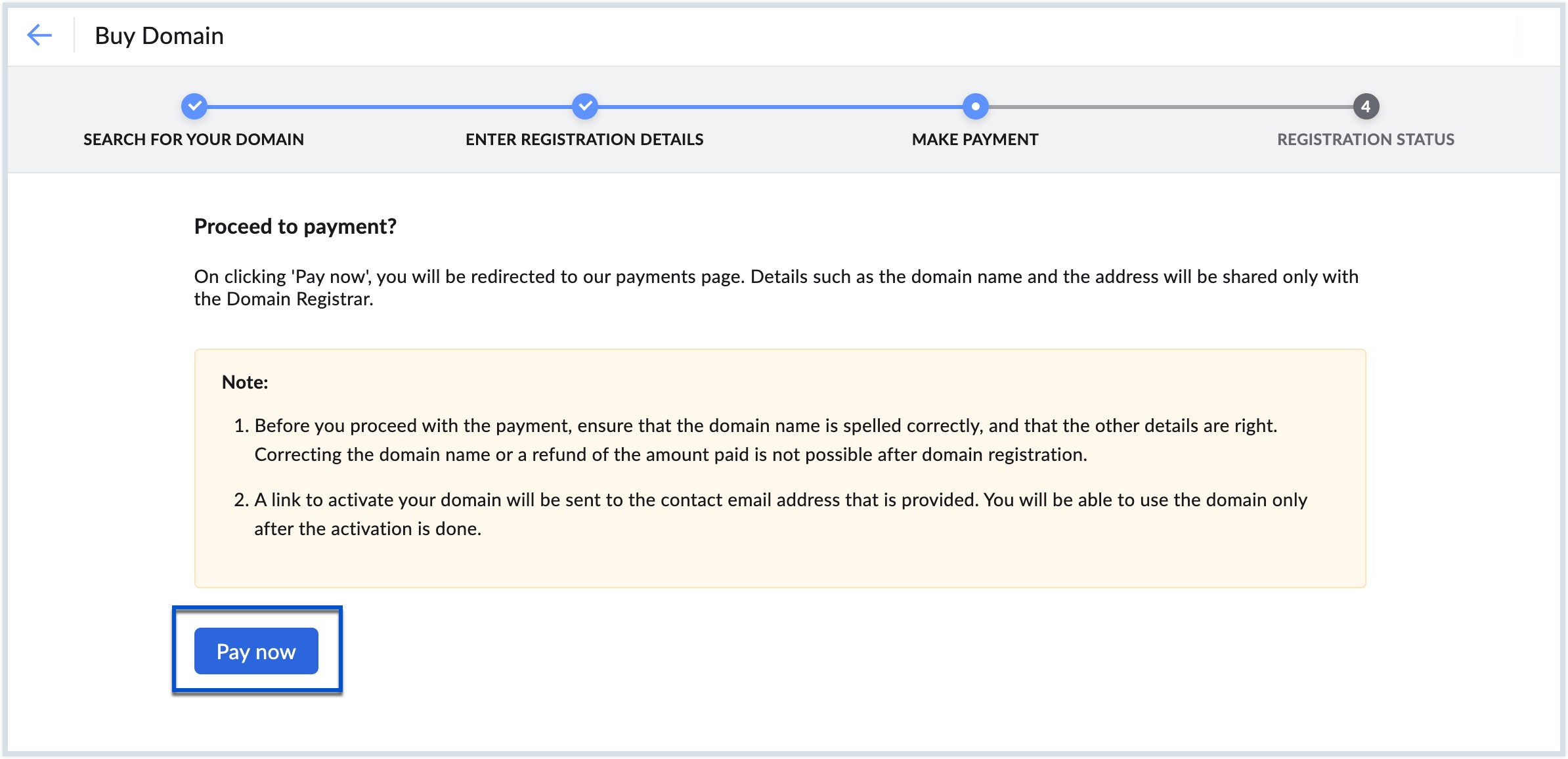This screenshot has height=759, width=1568.
Task: Select the second step checkmark circle
Action: pos(584,106)
